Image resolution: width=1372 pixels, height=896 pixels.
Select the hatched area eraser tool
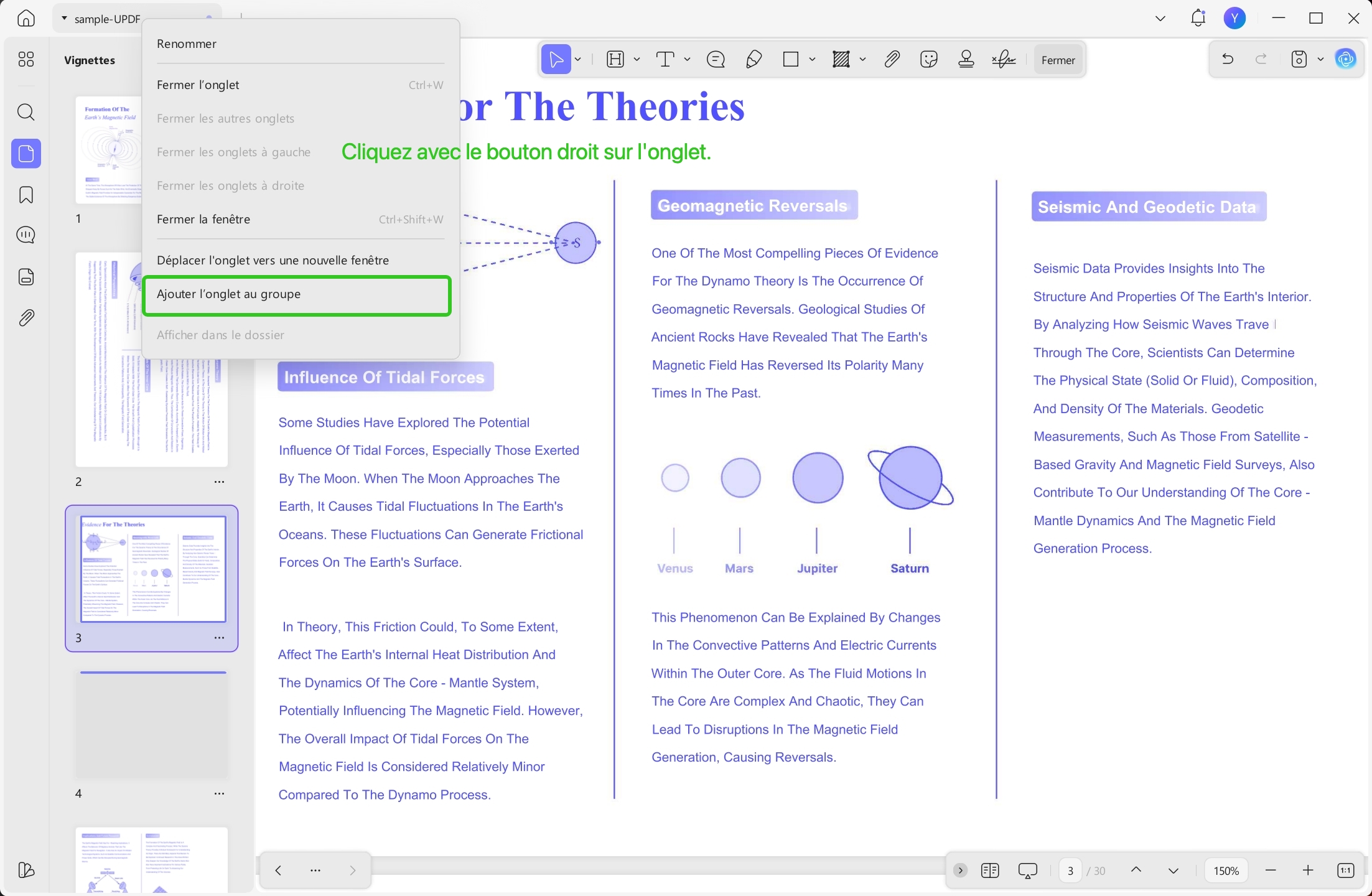[841, 60]
